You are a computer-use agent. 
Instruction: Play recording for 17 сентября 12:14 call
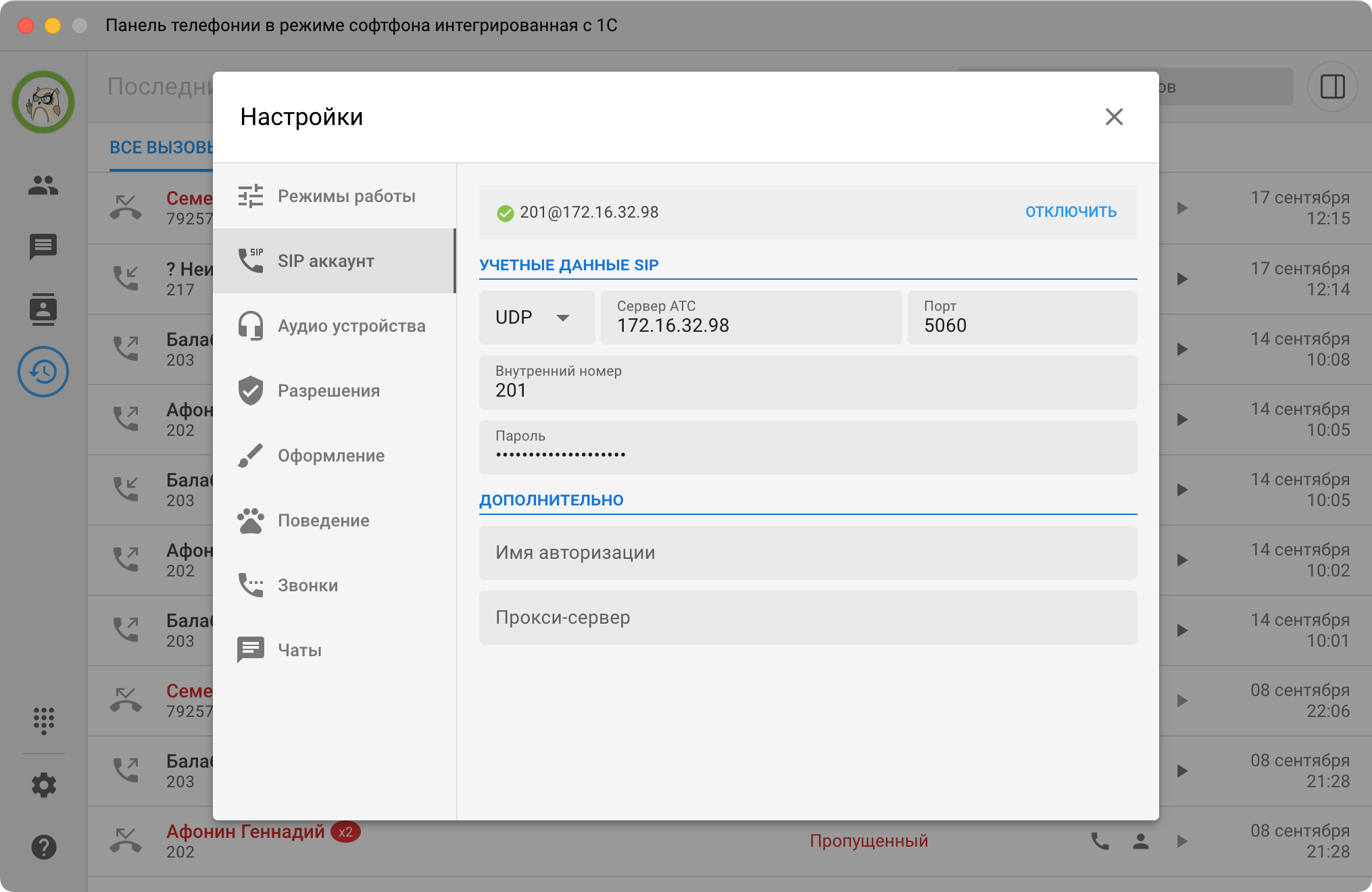click(x=1182, y=278)
